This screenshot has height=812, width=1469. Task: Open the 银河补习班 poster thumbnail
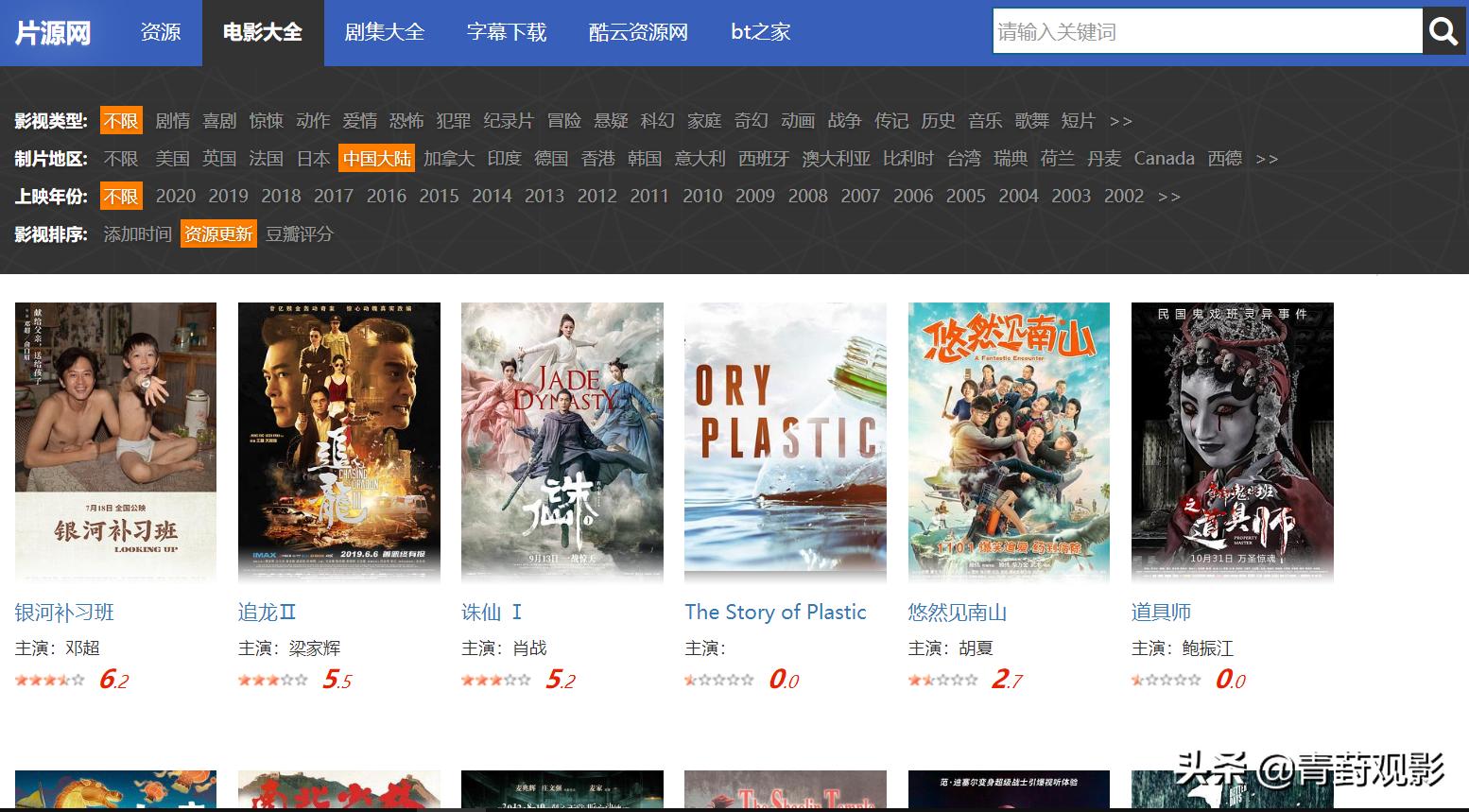coord(115,441)
